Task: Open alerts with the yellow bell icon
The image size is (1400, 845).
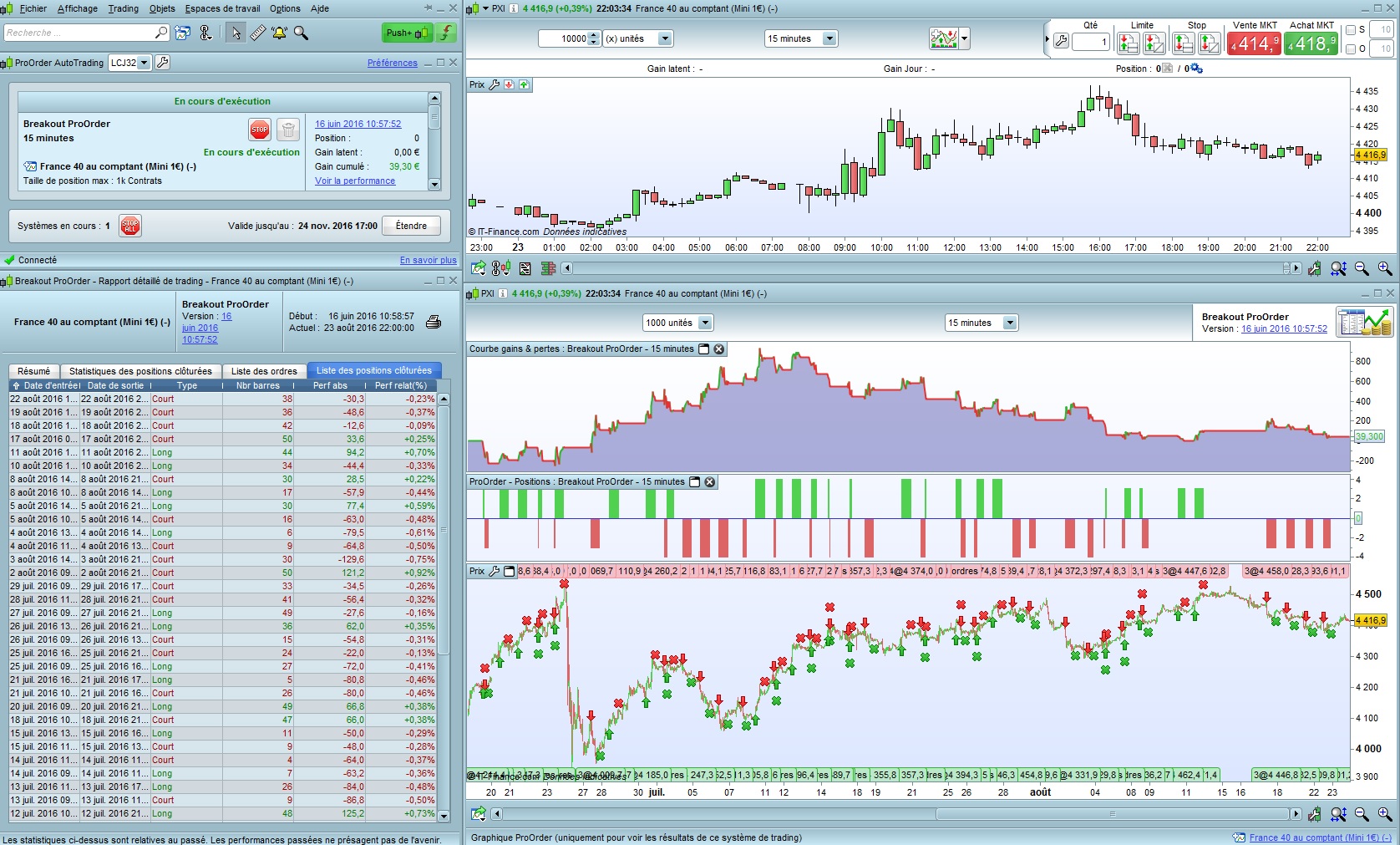Action: [x=279, y=33]
